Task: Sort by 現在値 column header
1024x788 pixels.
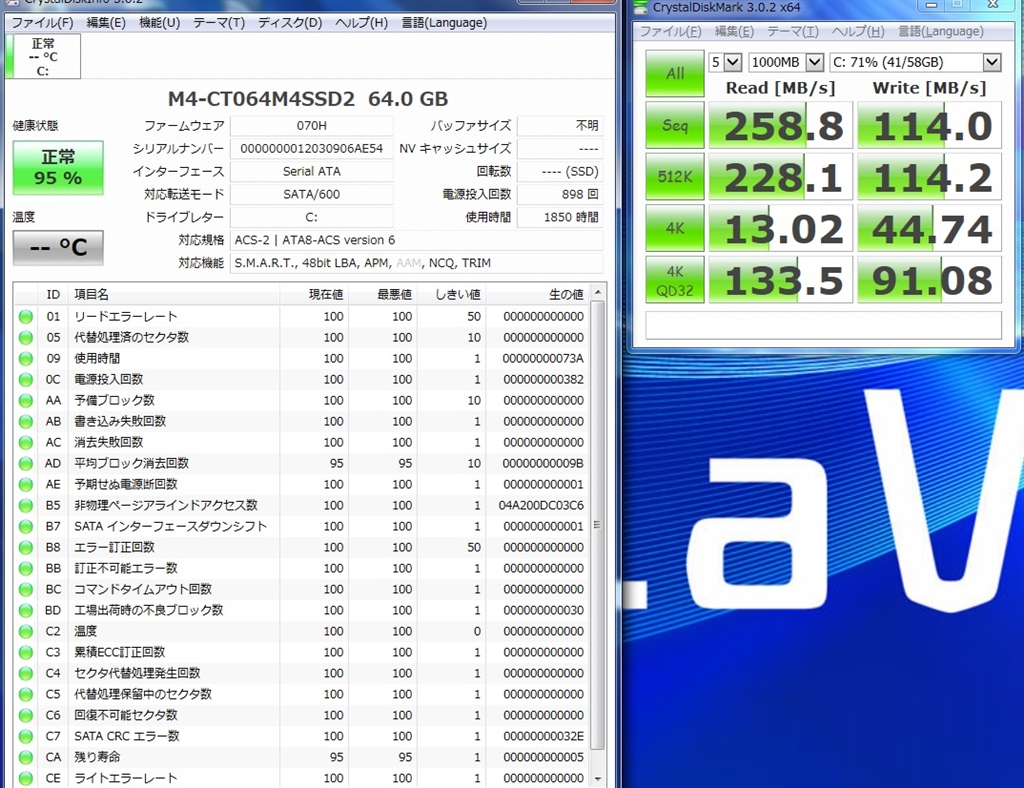Action: coord(314,294)
